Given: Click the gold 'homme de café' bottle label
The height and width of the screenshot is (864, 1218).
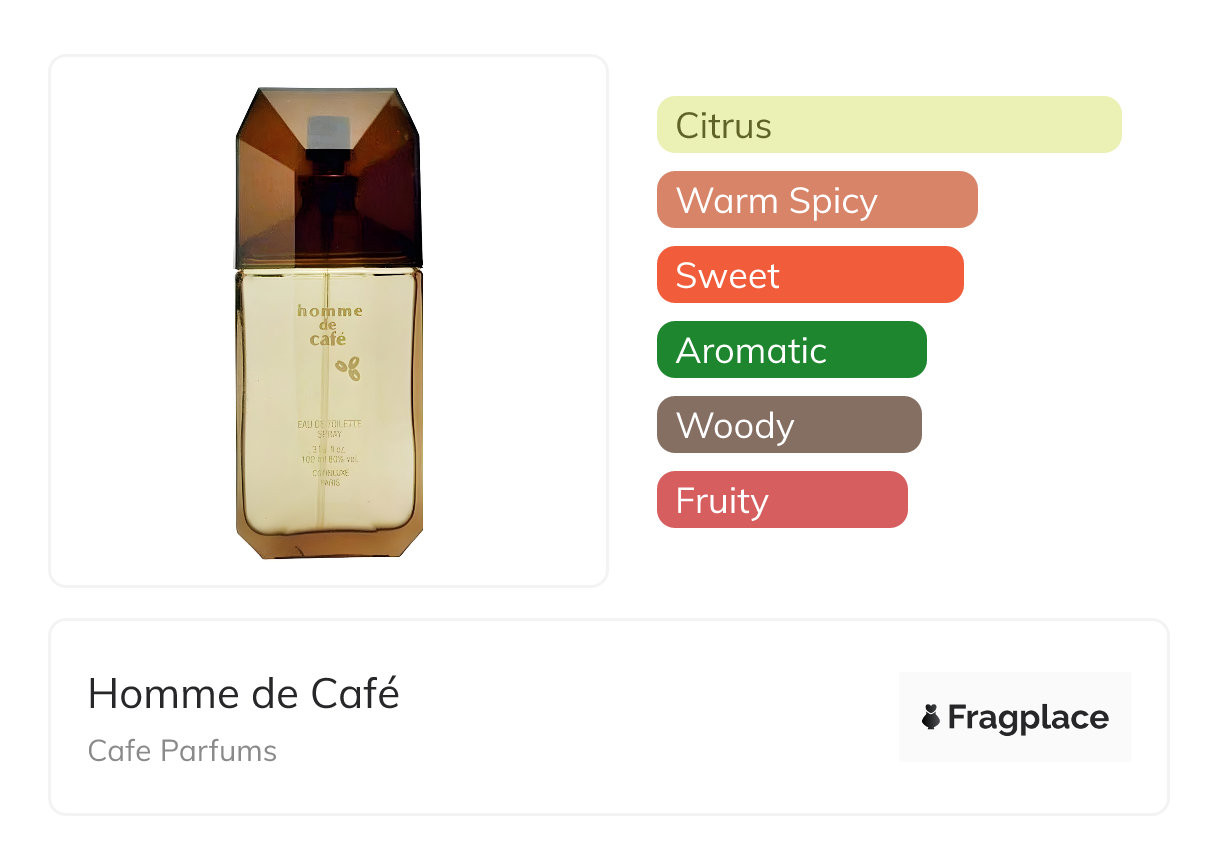Looking at the screenshot, I should click(x=329, y=324).
